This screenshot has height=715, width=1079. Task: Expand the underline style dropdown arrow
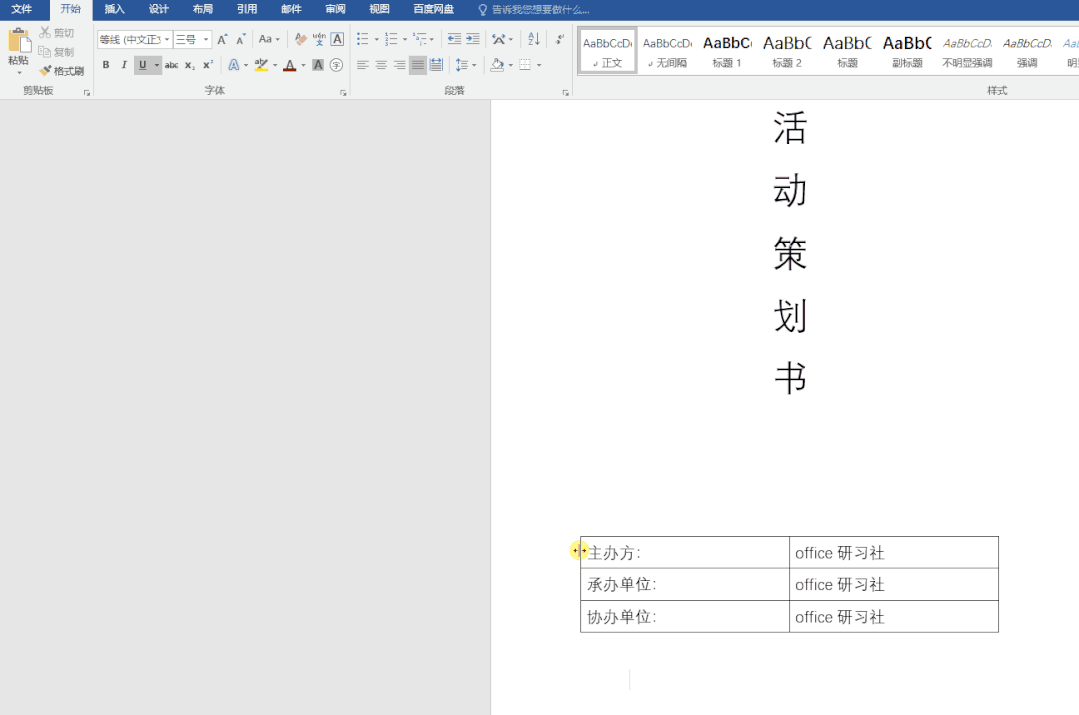pos(157,65)
